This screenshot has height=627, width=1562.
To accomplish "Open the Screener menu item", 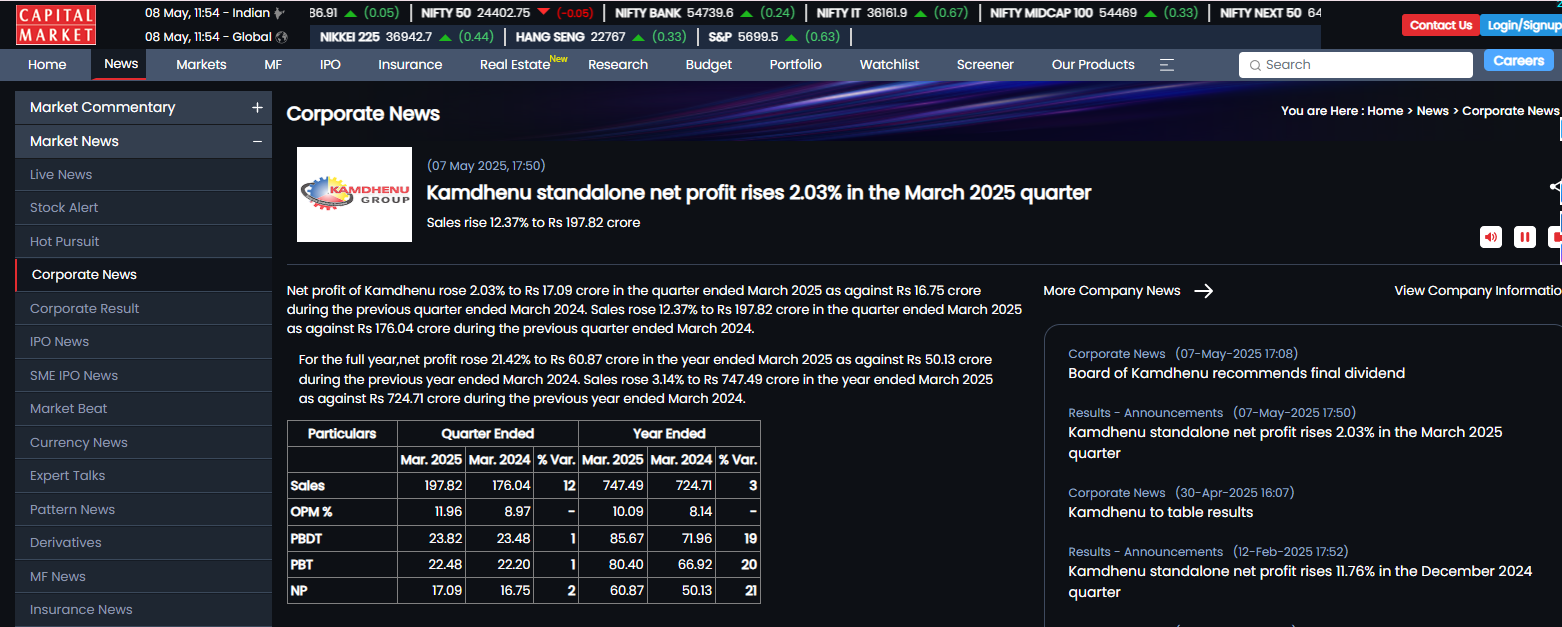I will (x=985, y=65).
